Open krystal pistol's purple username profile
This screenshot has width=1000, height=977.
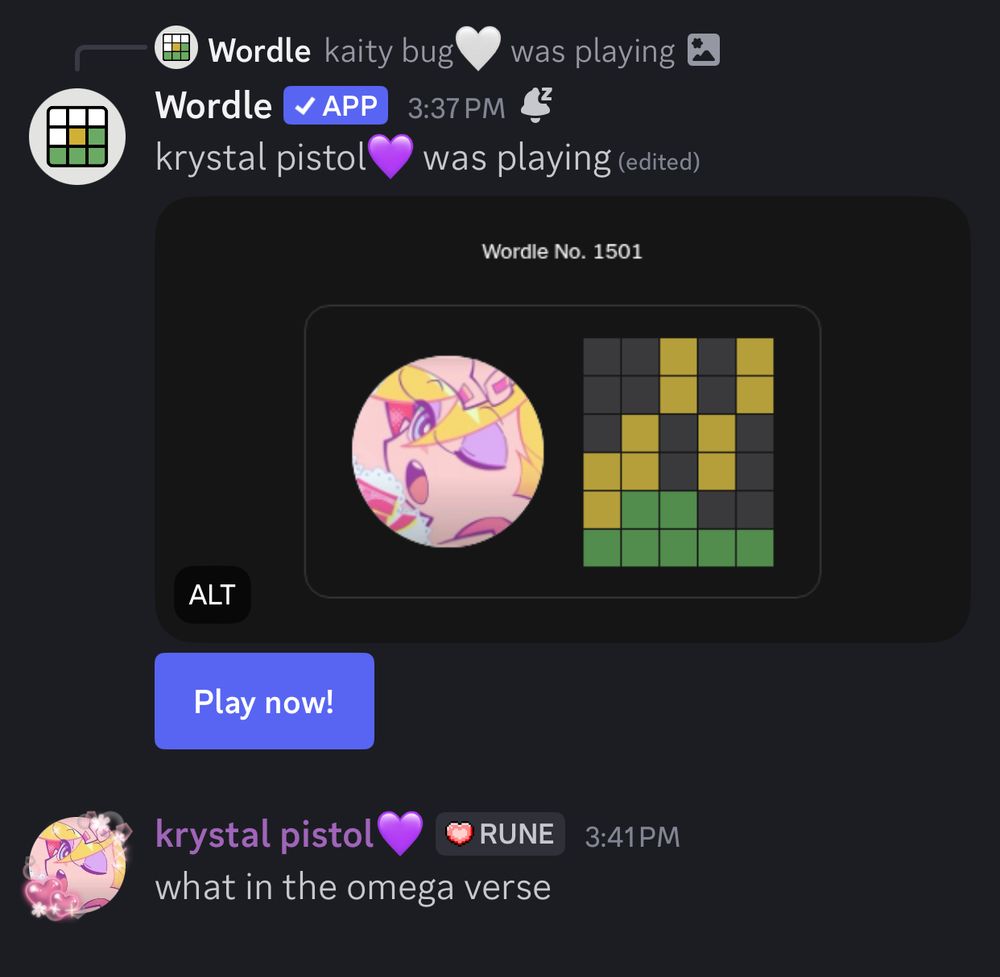click(x=264, y=834)
